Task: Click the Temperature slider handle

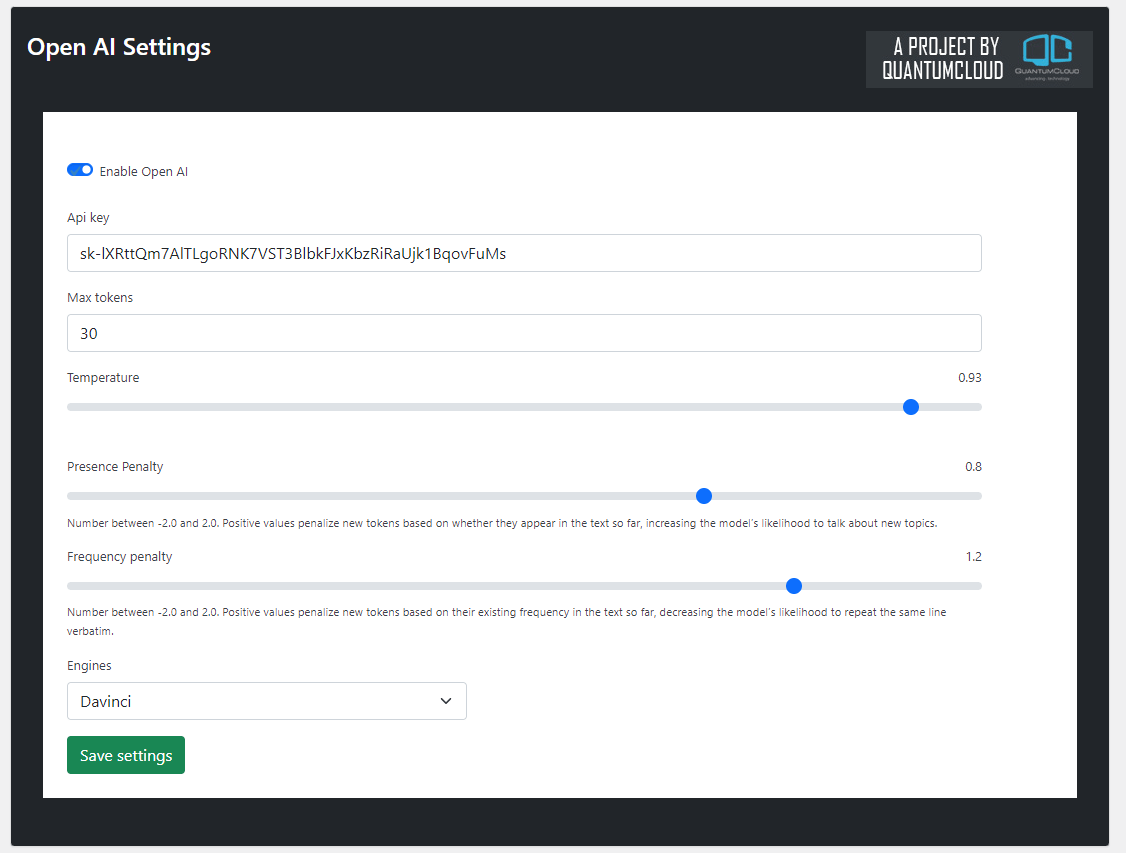Action: [x=911, y=407]
